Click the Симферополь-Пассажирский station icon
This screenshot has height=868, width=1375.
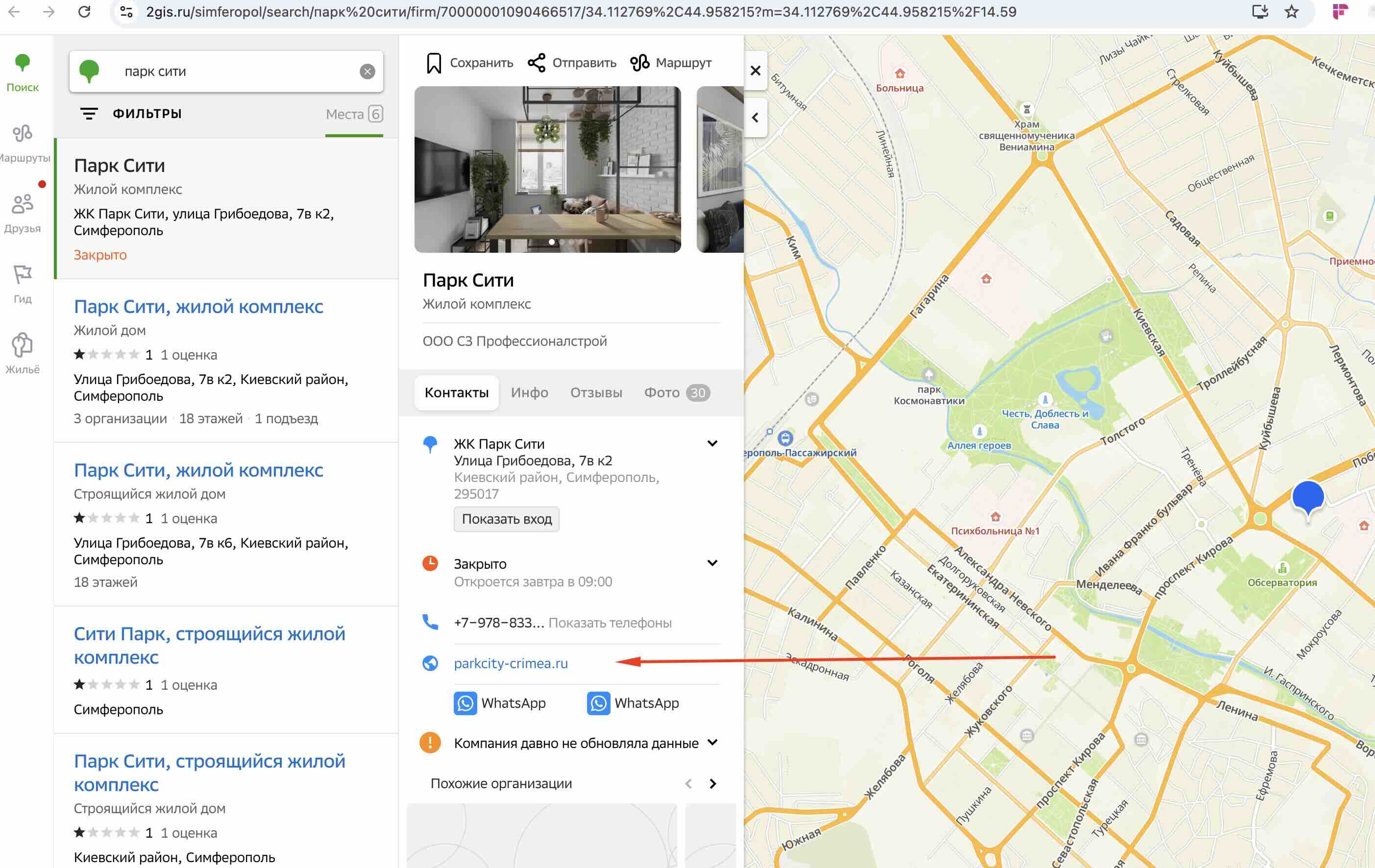pos(785,438)
